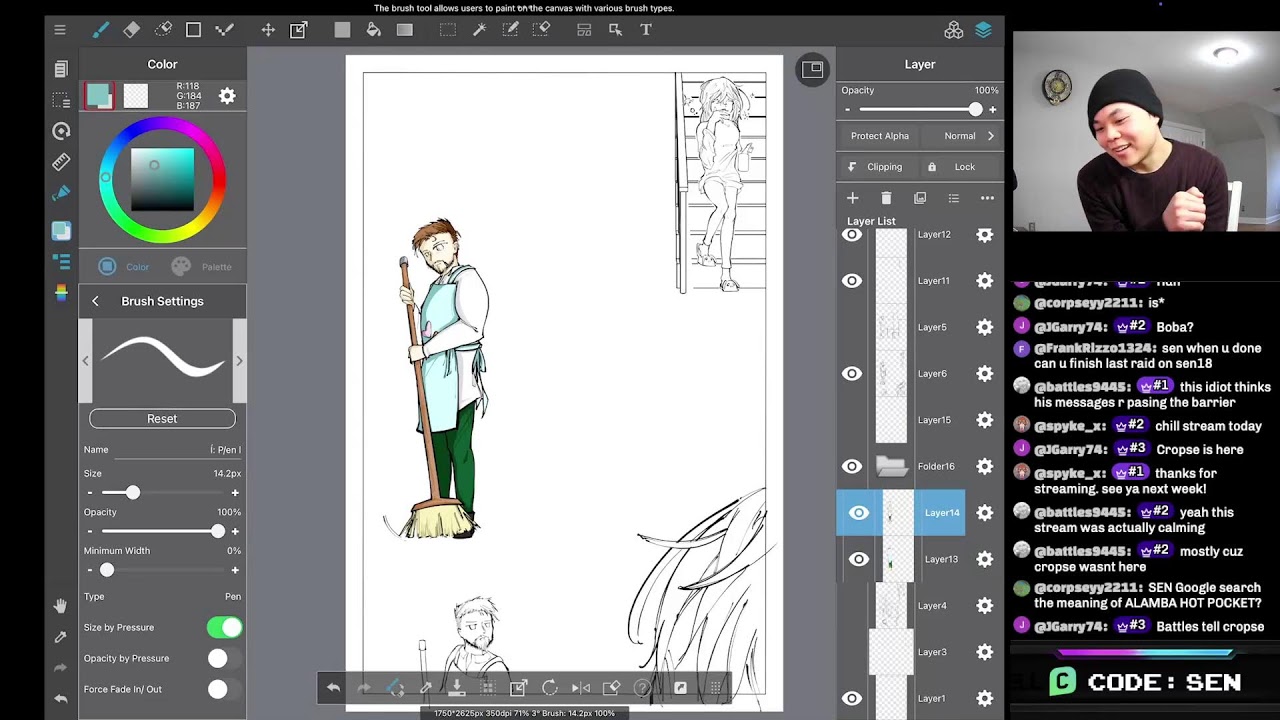Hide Layer12 using its eye icon

coord(852,235)
